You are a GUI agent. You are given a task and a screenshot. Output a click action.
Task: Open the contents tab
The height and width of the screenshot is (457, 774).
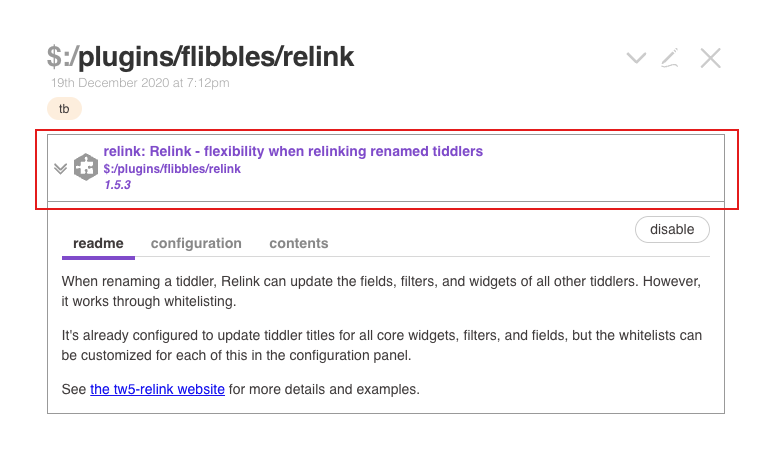pyautogui.click(x=299, y=243)
